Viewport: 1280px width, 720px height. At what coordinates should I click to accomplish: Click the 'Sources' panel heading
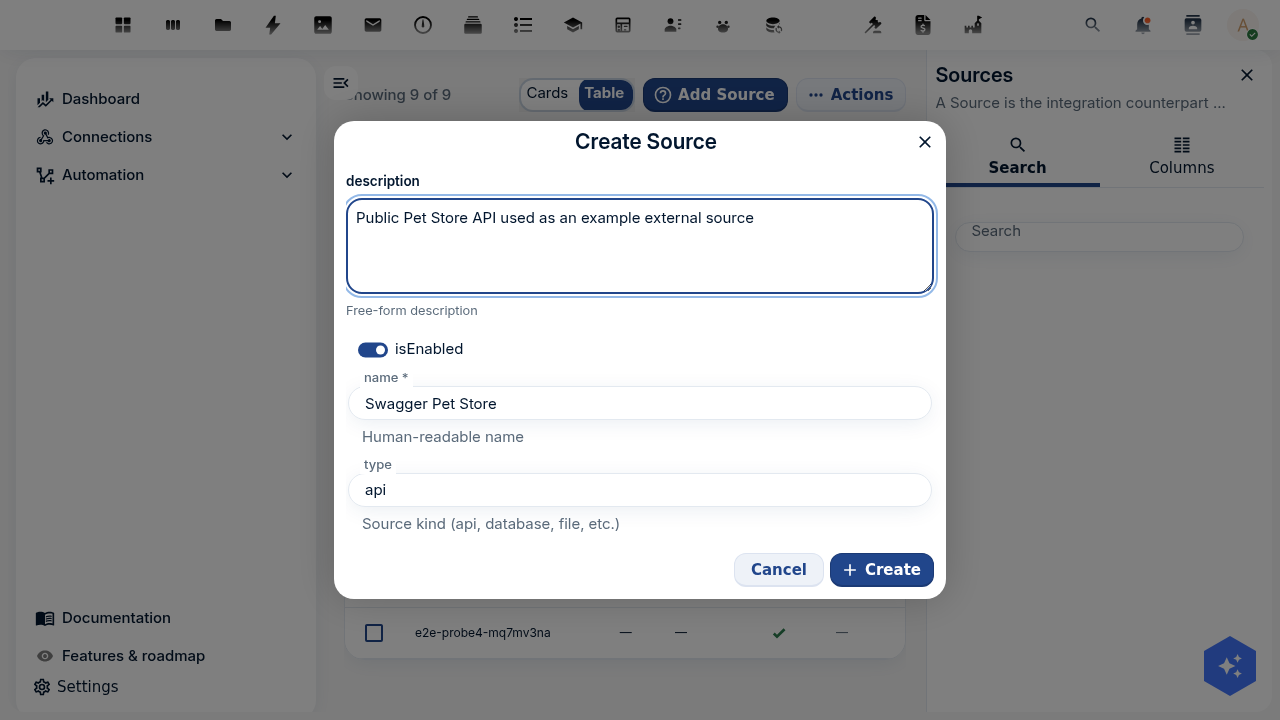click(x=974, y=75)
